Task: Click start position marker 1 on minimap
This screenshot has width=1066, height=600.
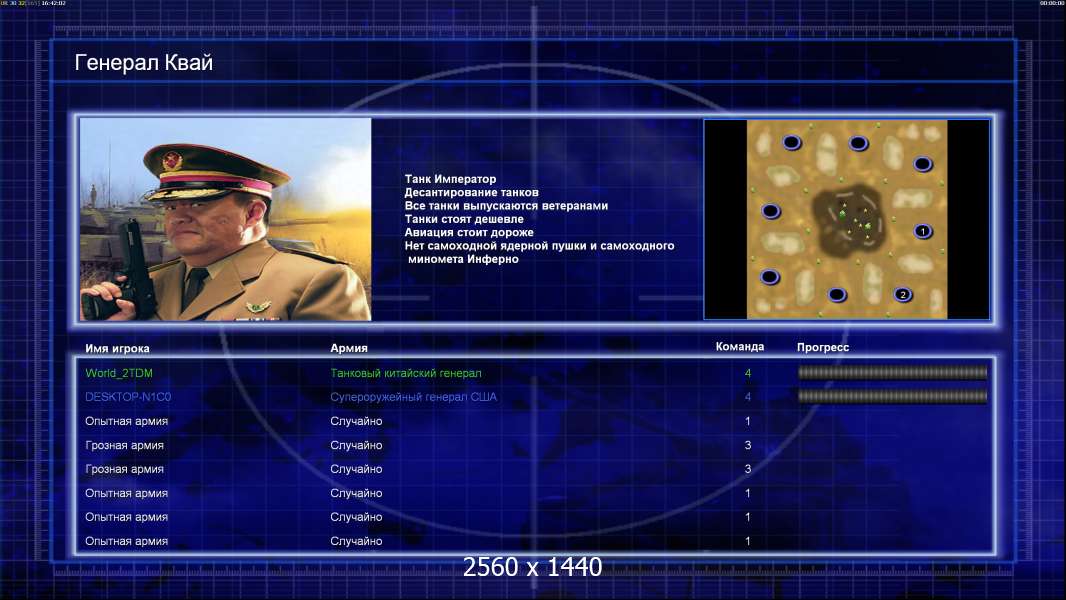Action: tap(923, 231)
